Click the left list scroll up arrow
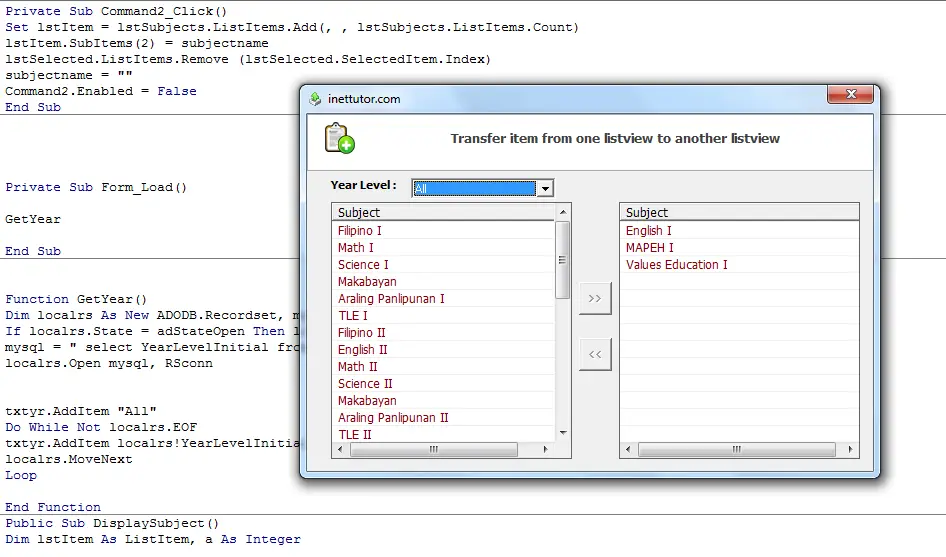Viewport: 946px width, 557px height. pos(563,212)
